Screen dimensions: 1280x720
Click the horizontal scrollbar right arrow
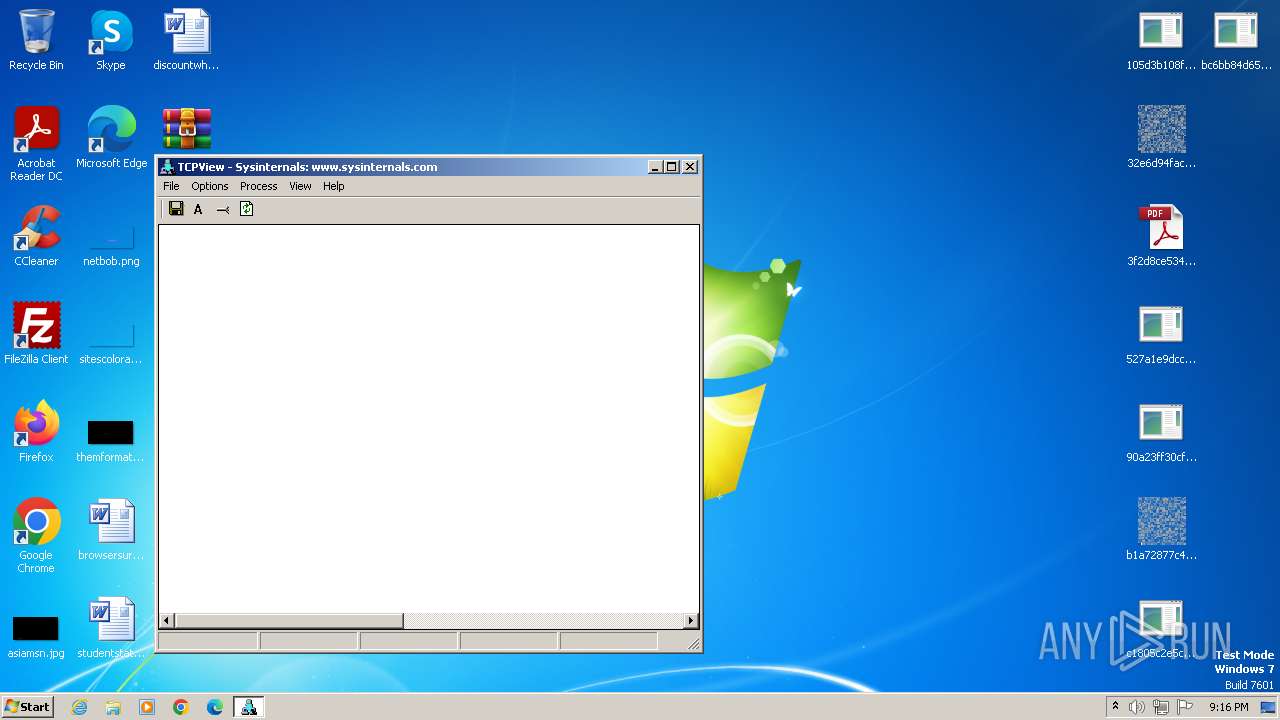click(691, 621)
